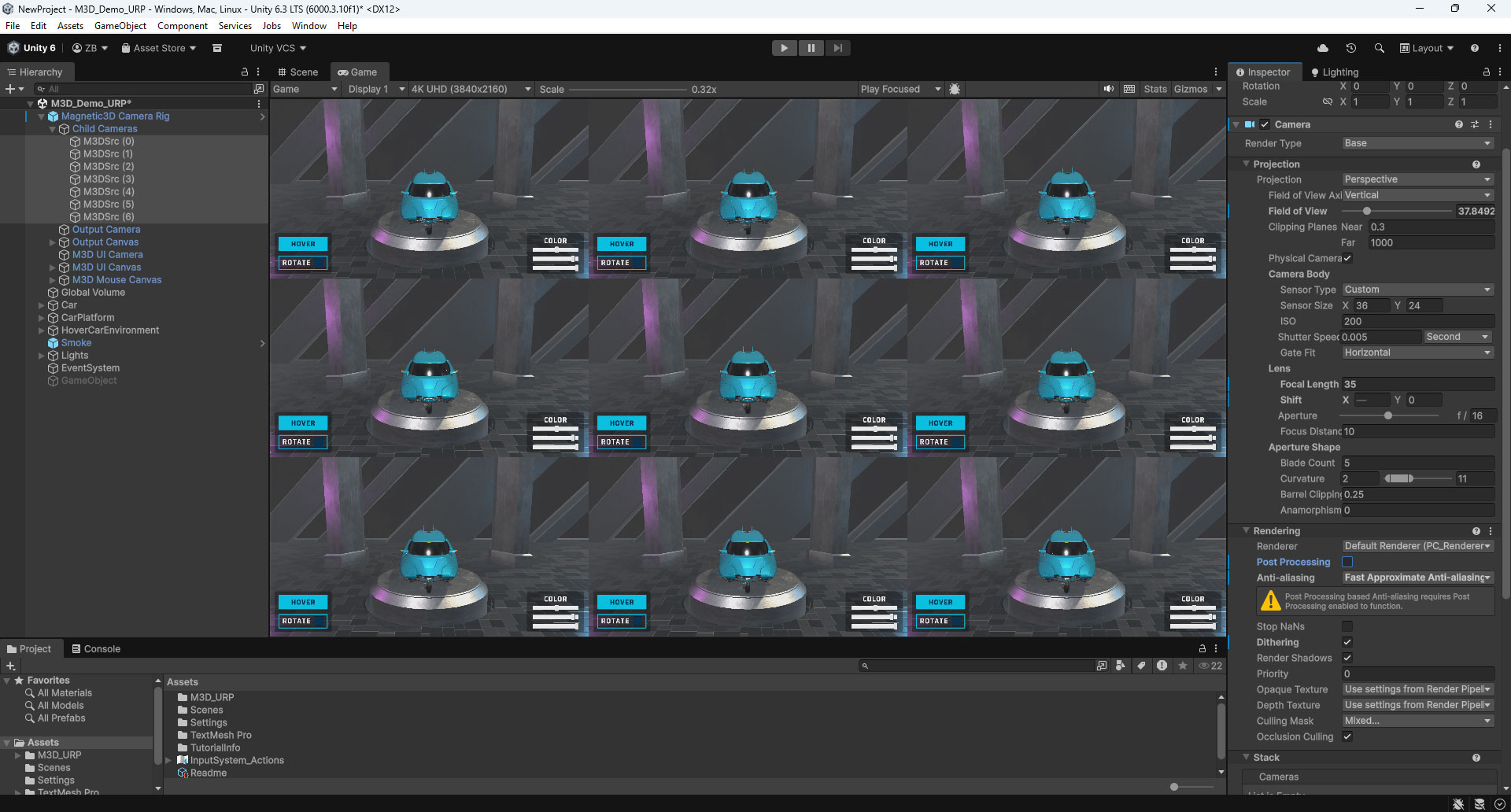Click the Camera component help icon

click(1460, 124)
